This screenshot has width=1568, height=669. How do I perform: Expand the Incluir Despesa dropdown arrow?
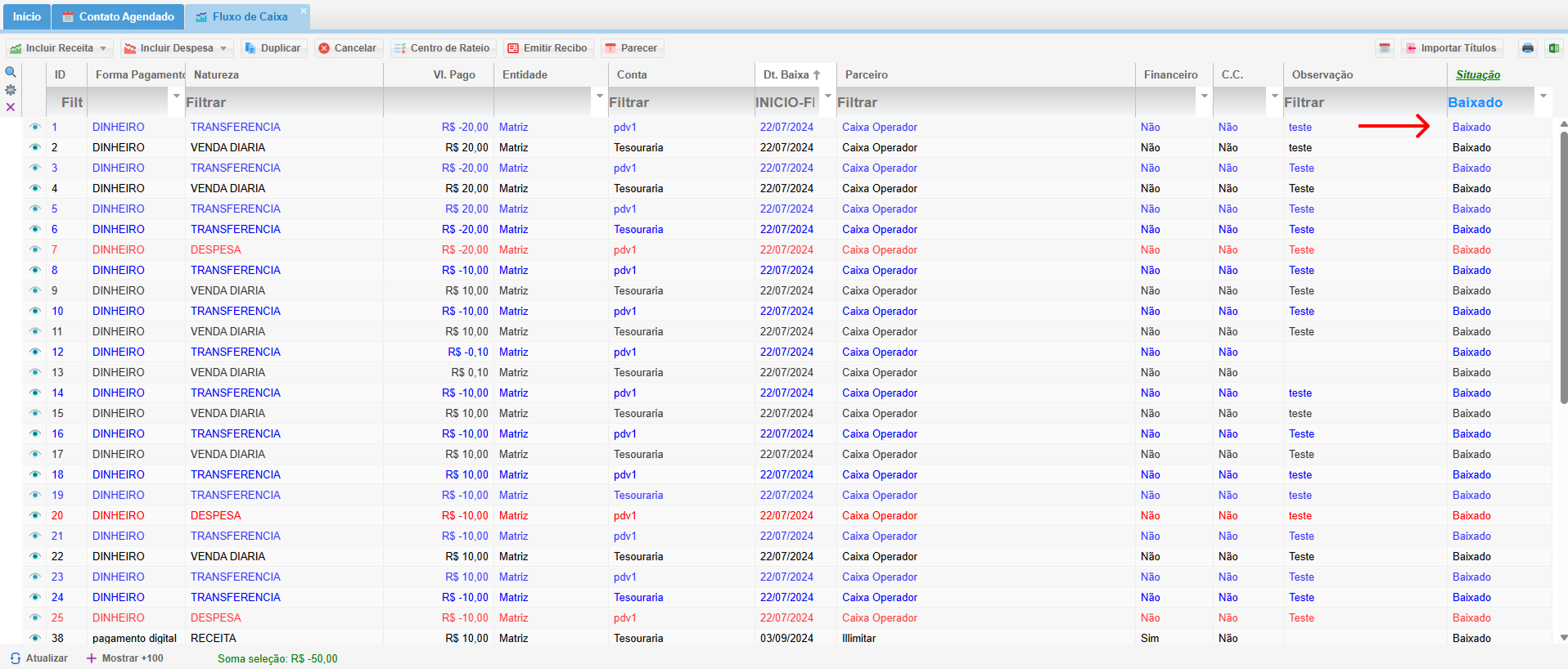[x=223, y=48]
